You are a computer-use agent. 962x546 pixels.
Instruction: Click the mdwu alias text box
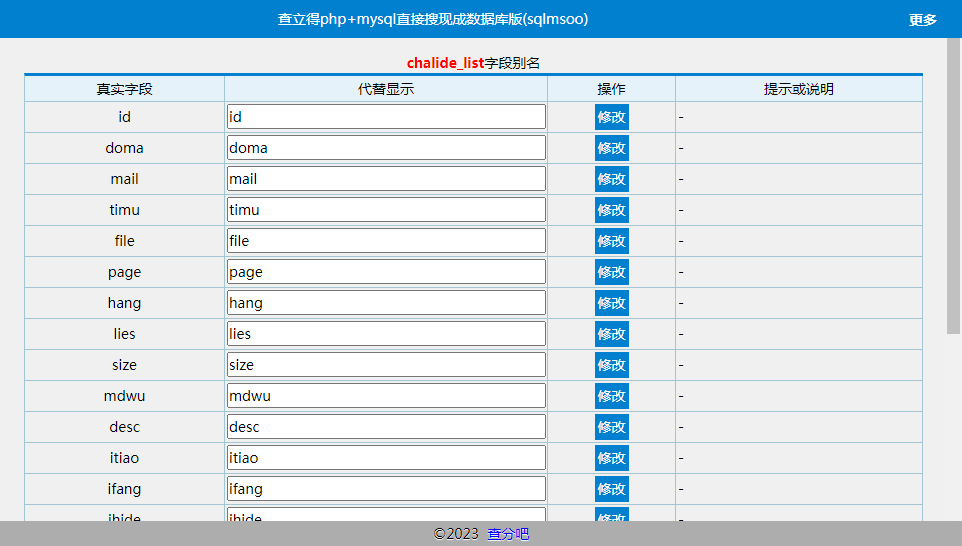(386, 396)
